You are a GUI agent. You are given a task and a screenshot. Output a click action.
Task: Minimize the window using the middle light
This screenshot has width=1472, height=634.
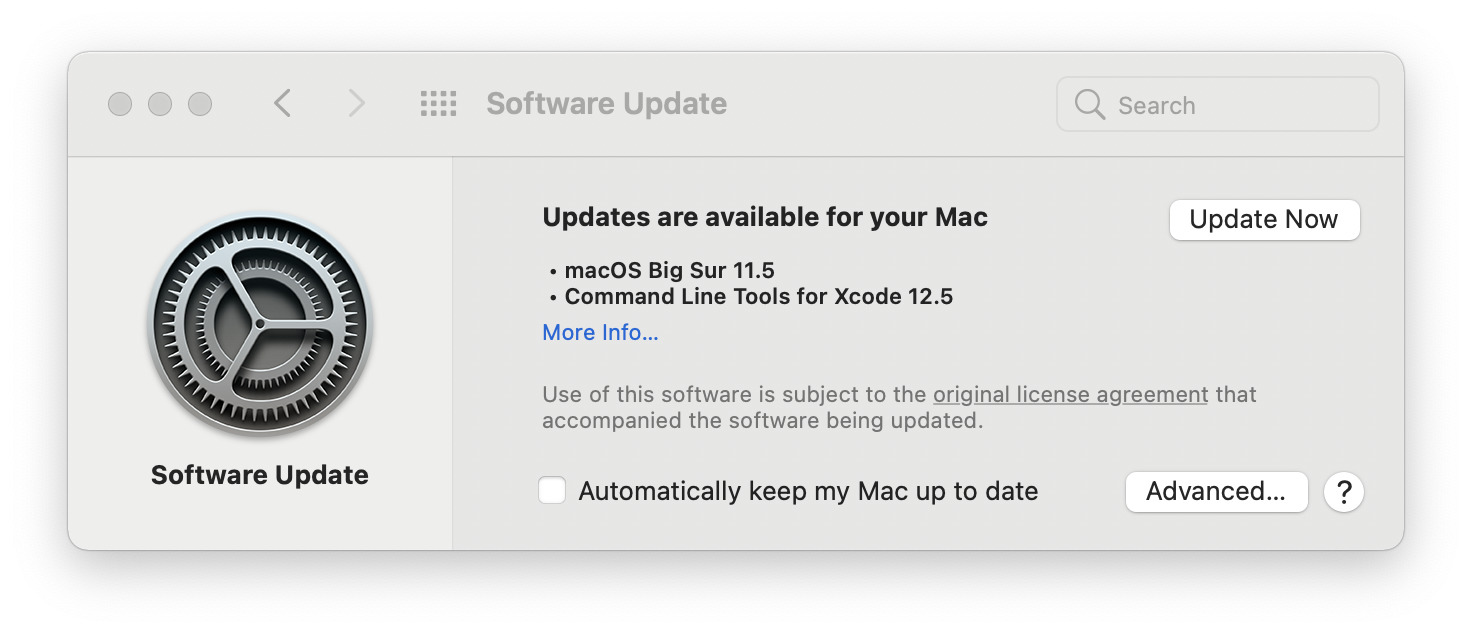point(160,104)
